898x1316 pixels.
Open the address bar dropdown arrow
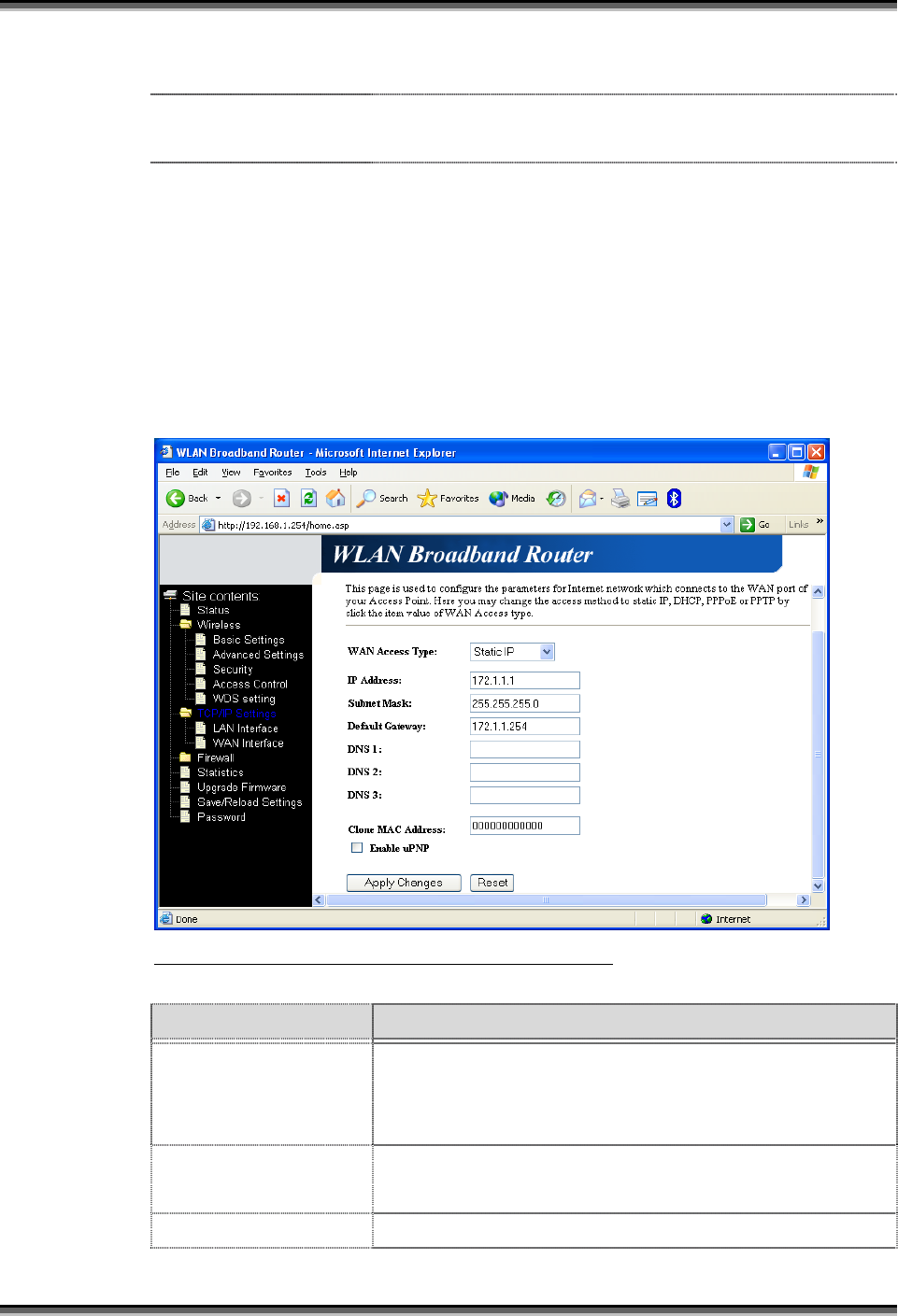pos(727,525)
